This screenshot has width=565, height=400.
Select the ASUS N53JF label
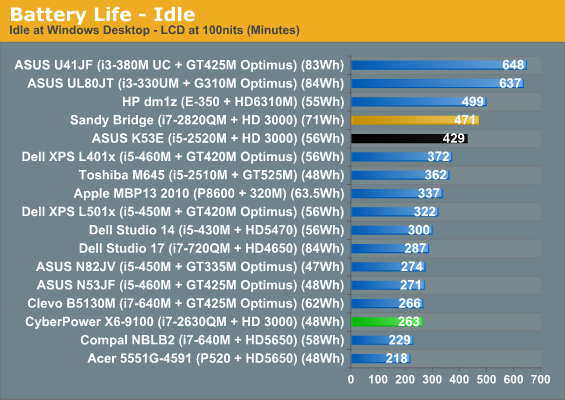[191, 285]
